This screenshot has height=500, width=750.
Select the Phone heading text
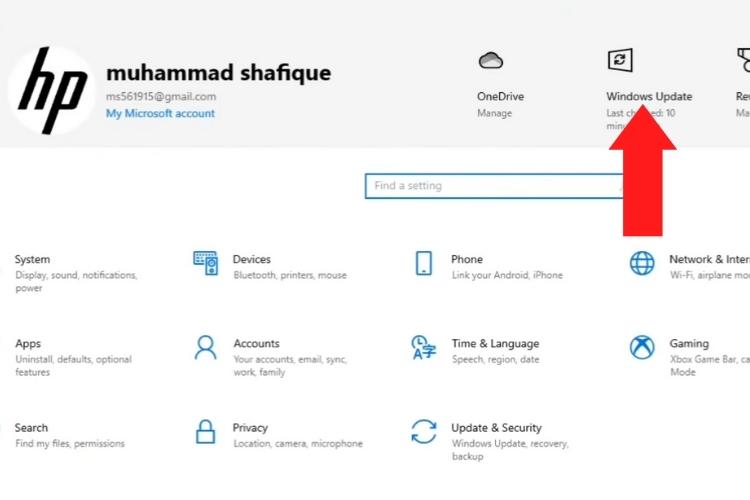click(467, 259)
